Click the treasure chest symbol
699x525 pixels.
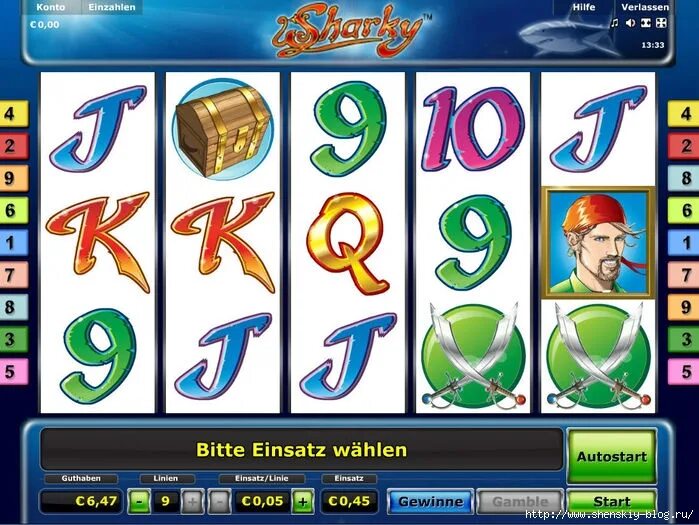click(x=223, y=129)
